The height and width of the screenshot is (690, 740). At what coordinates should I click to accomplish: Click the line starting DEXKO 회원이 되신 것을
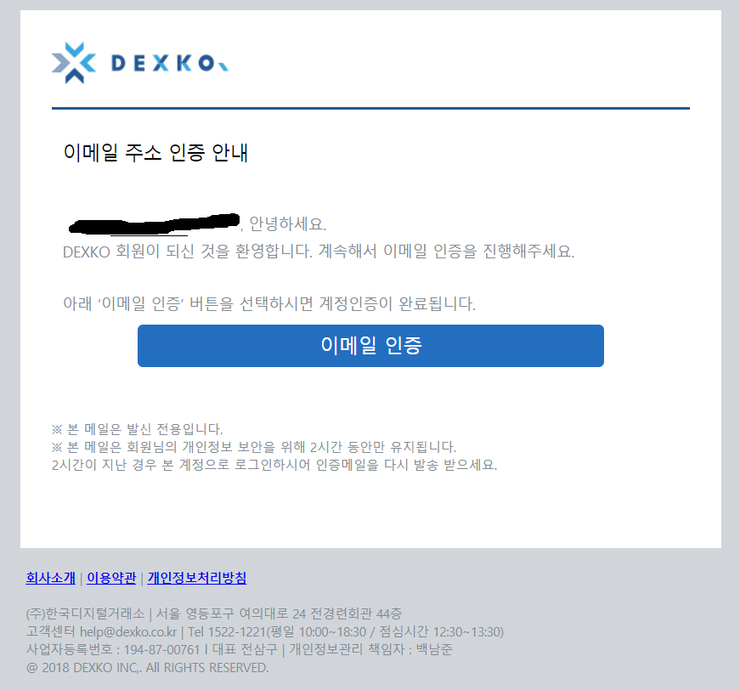click(319, 251)
